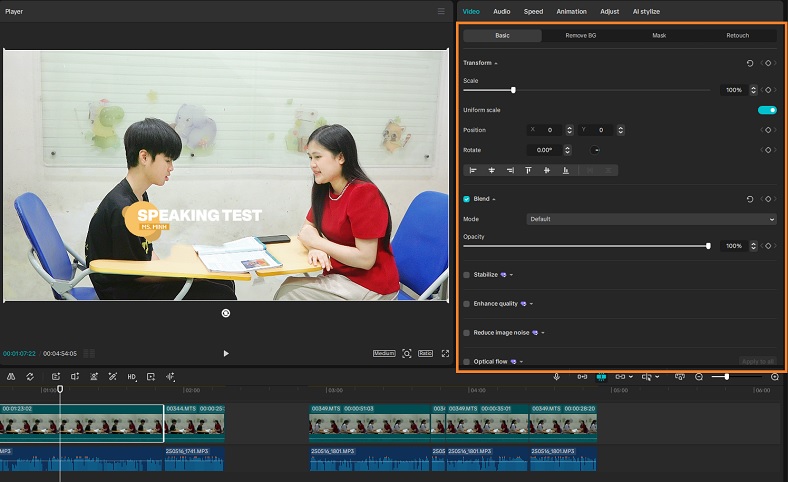Expand the Optical flow section arrow
The image size is (788, 482).
(x=521, y=362)
